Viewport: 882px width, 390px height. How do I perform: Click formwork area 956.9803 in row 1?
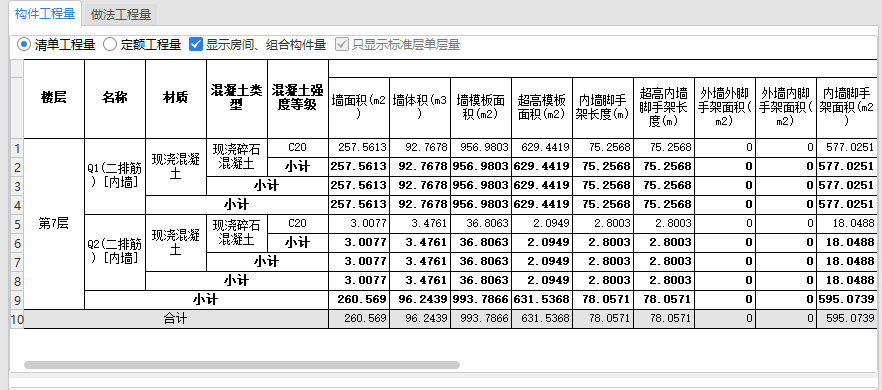[480, 148]
